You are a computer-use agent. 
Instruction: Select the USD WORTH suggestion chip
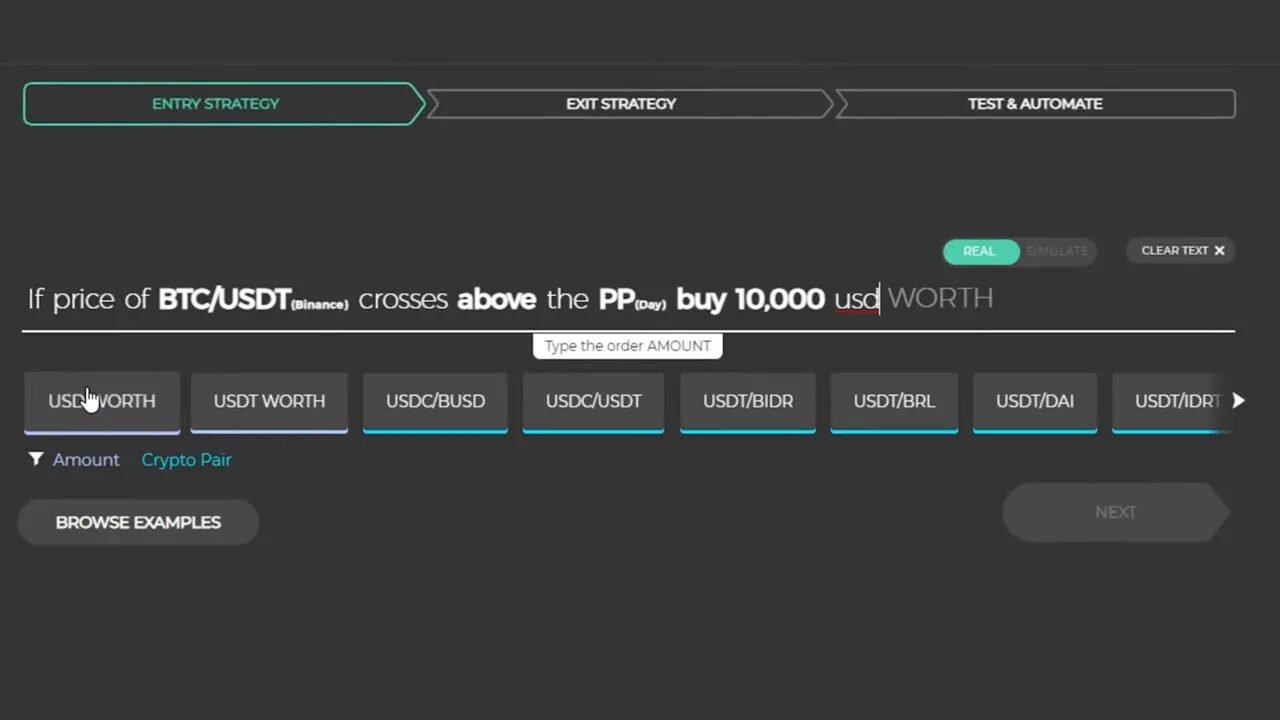pyautogui.click(x=102, y=401)
